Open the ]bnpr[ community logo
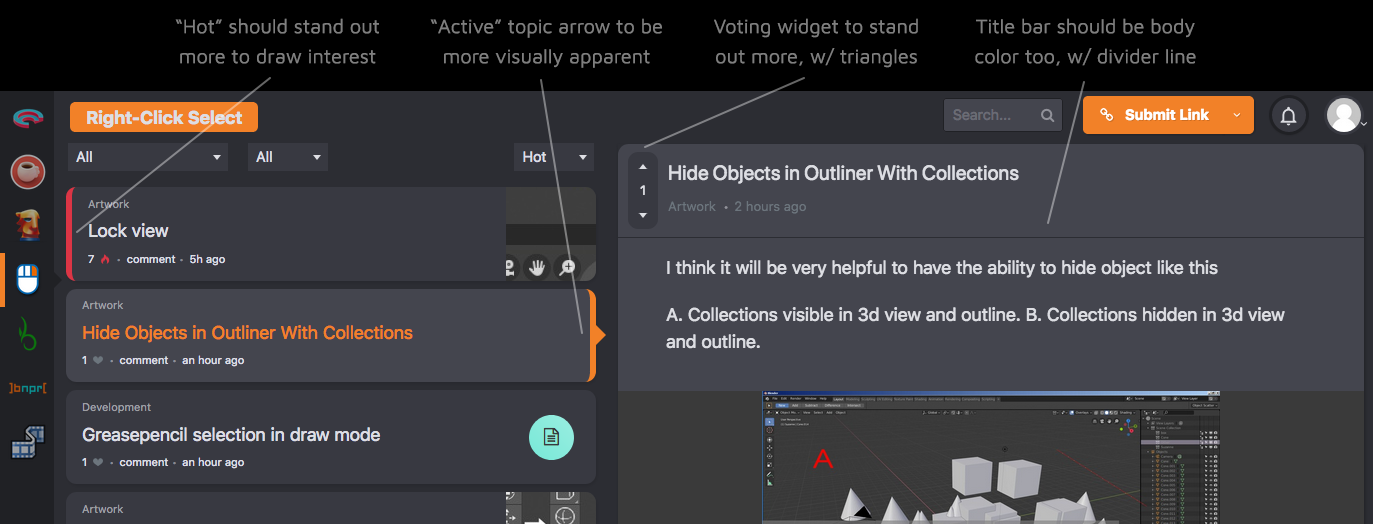This screenshot has height=524, width=1373. (28, 388)
